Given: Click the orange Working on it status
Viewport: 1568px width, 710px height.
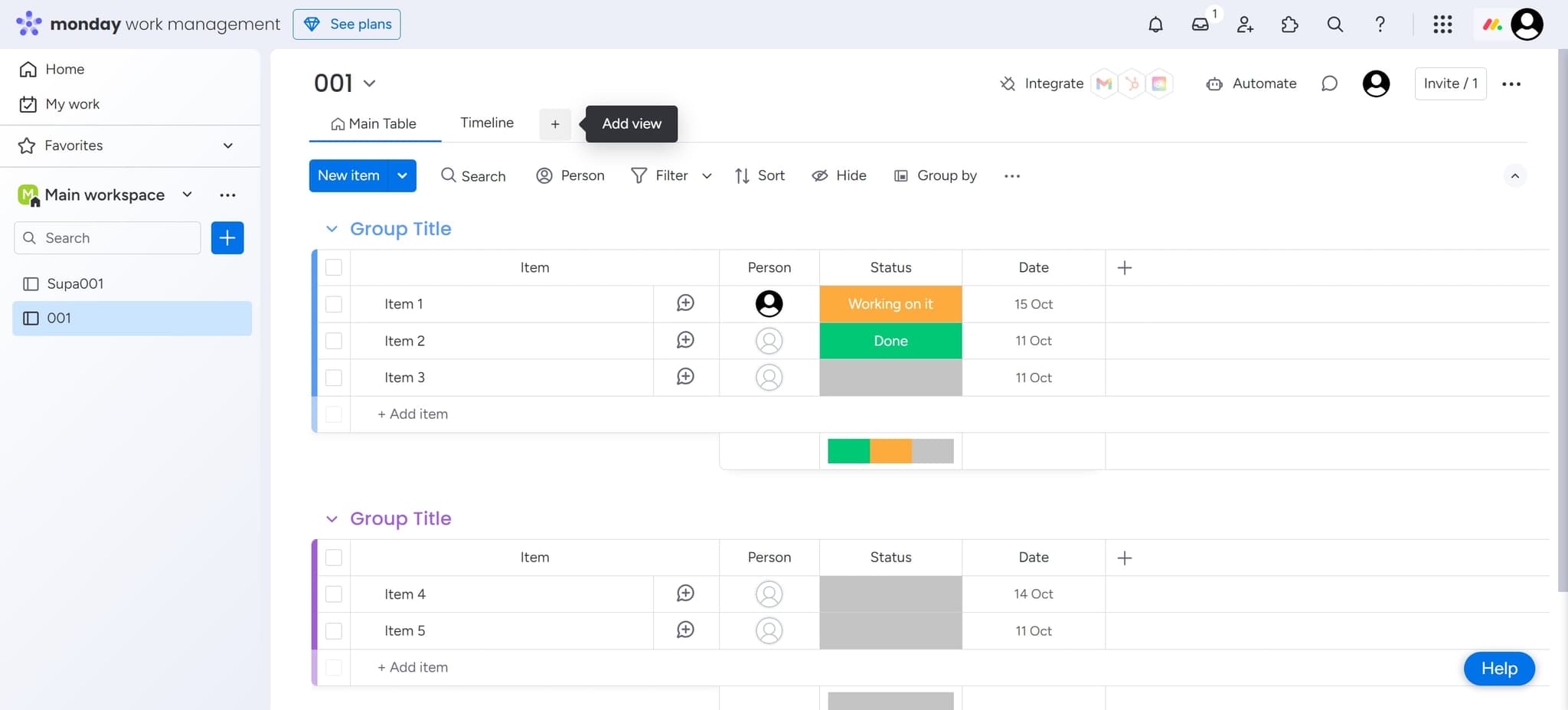Looking at the screenshot, I should (890, 304).
